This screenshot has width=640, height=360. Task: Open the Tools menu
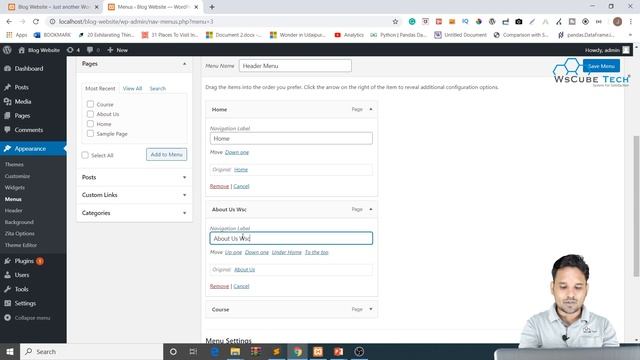point(21,289)
